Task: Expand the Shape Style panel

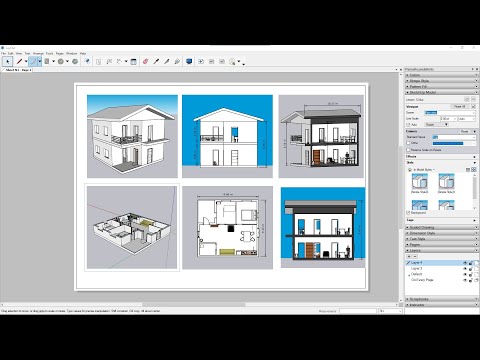Action: (x=441, y=81)
